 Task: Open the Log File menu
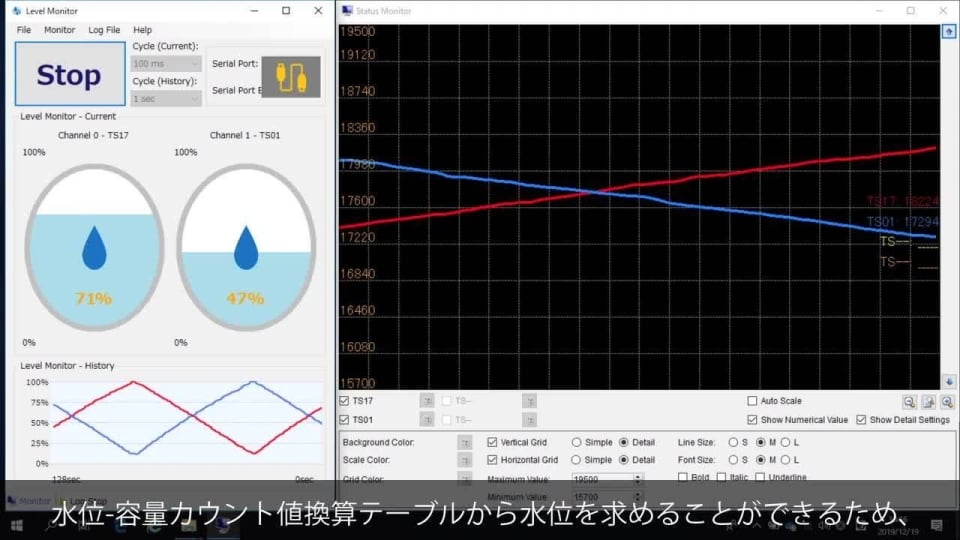tap(104, 29)
